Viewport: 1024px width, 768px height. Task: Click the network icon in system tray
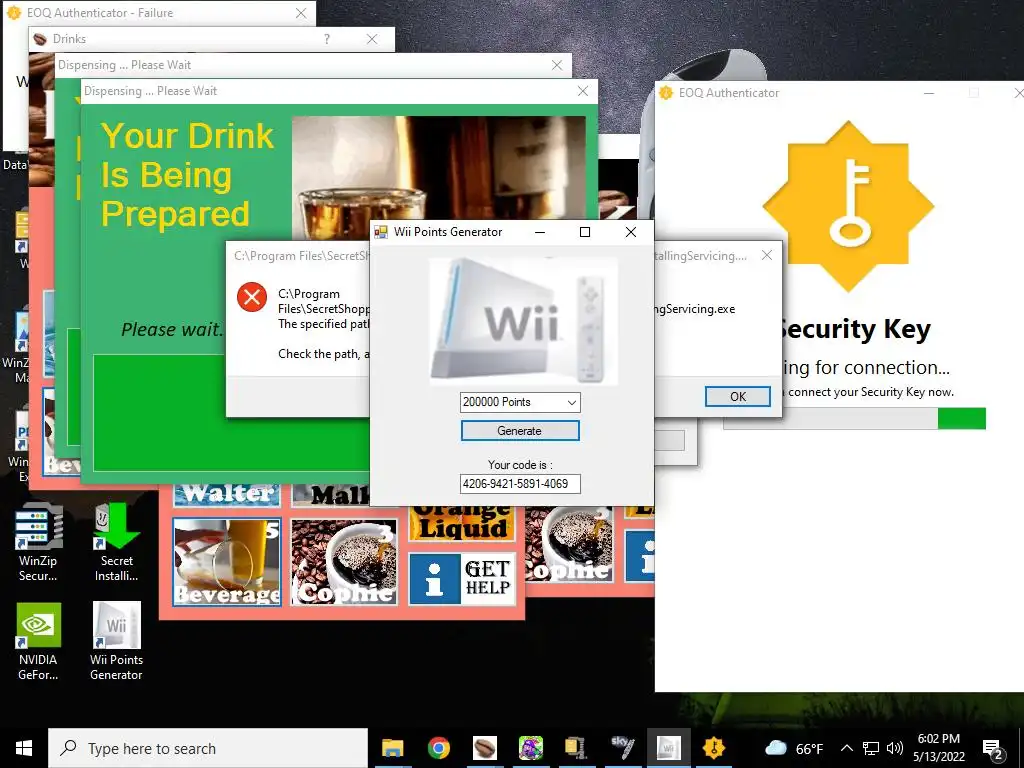871,748
